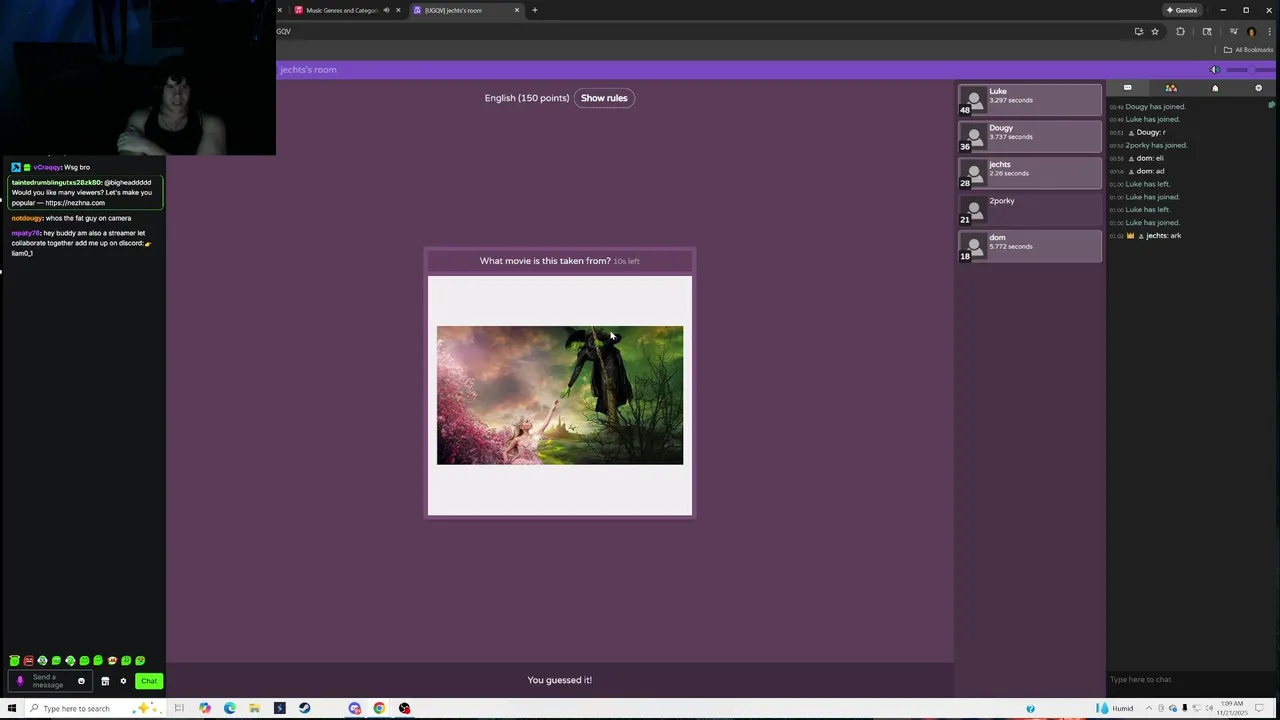Open the shop icon in stream chat

pos(105,681)
